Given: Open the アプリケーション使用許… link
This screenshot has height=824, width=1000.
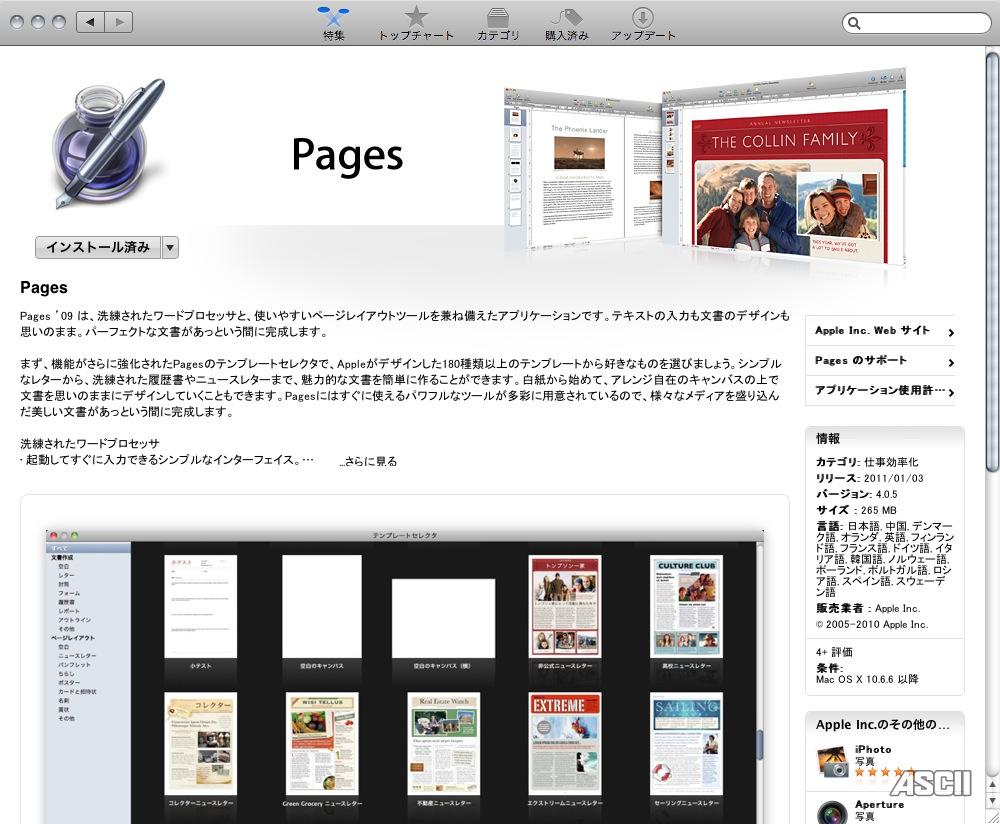Looking at the screenshot, I should (x=880, y=390).
